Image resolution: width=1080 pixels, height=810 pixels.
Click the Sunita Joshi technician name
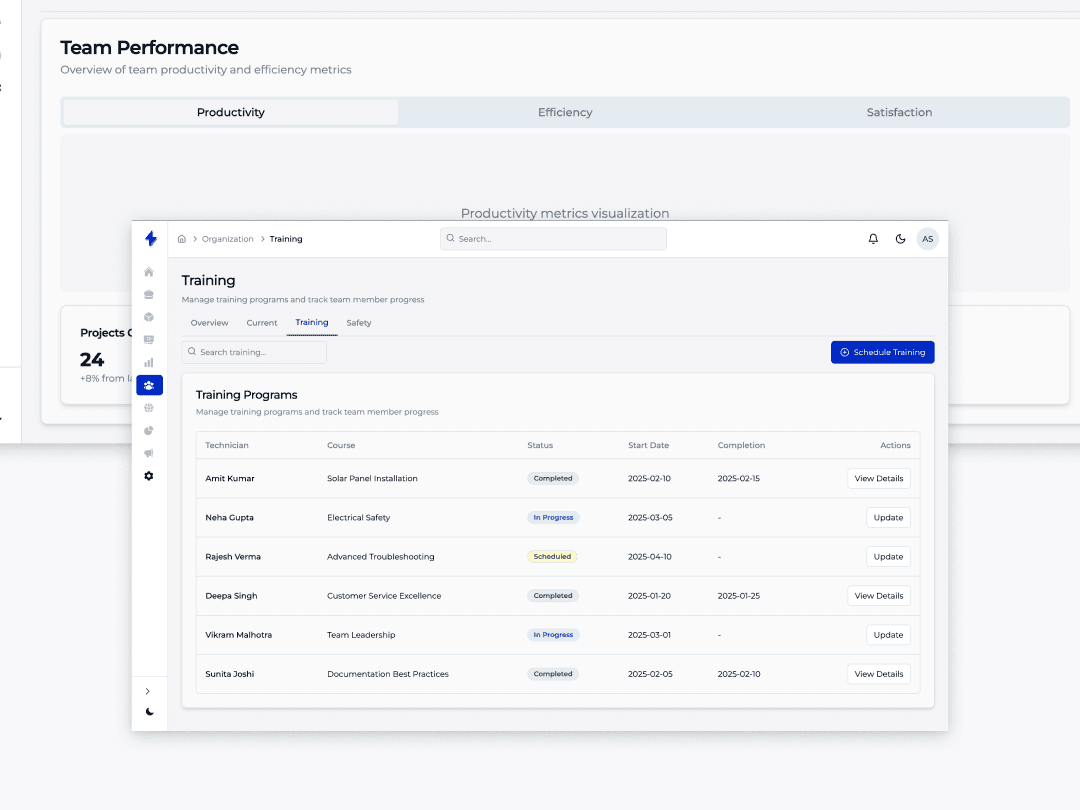pyautogui.click(x=229, y=674)
